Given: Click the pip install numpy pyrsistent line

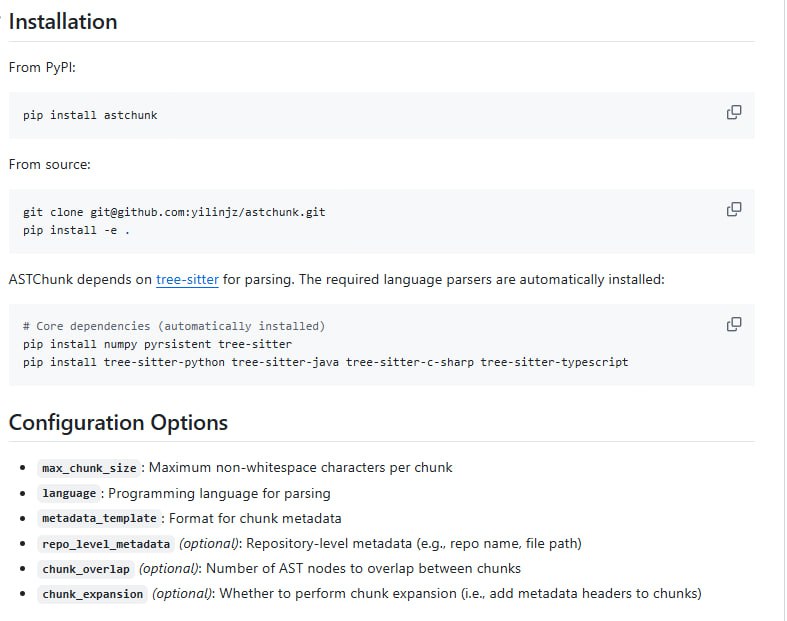Looking at the screenshot, I should coord(157,344).
